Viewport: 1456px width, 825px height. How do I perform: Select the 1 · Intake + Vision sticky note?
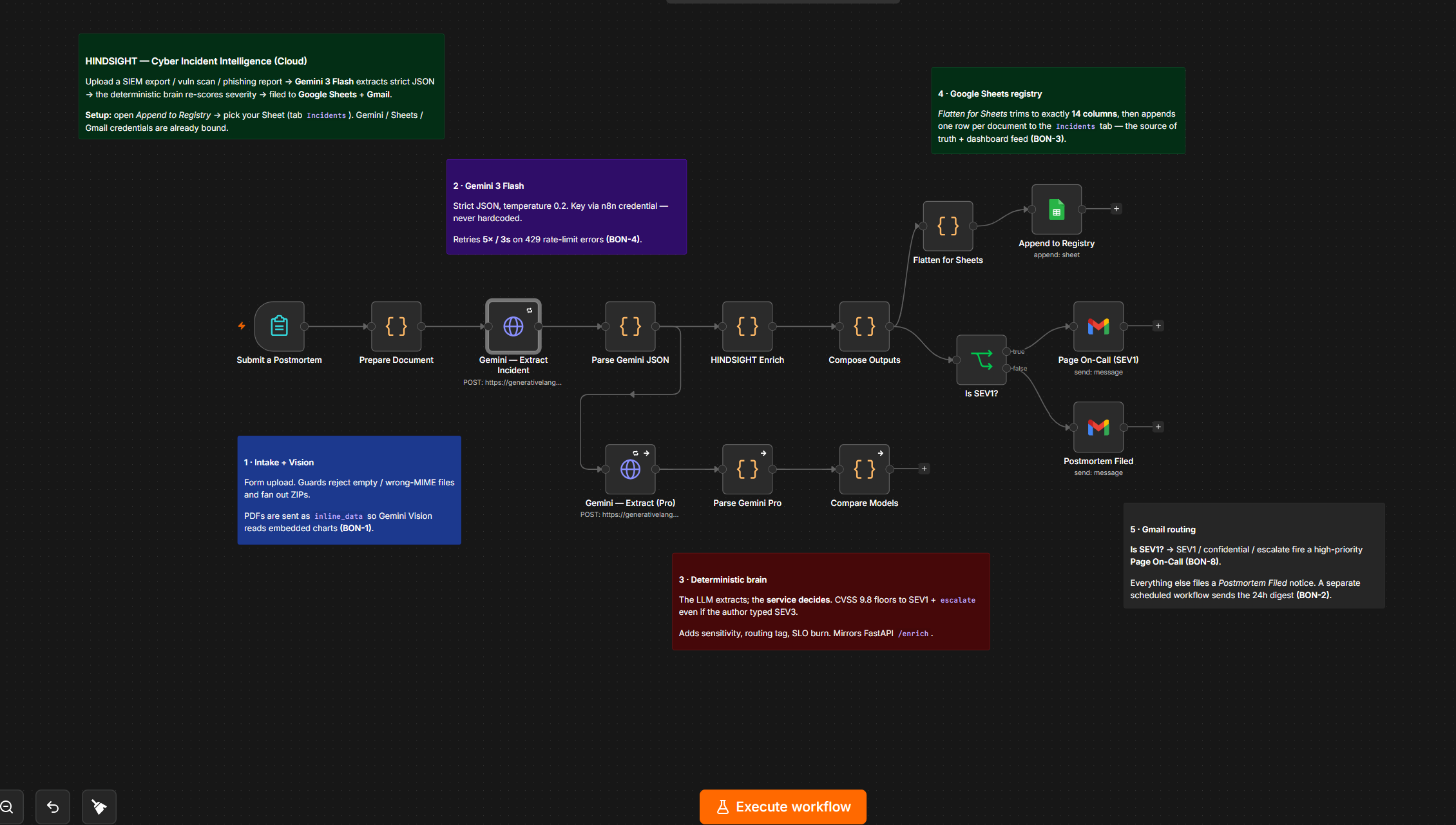[349, 490]
